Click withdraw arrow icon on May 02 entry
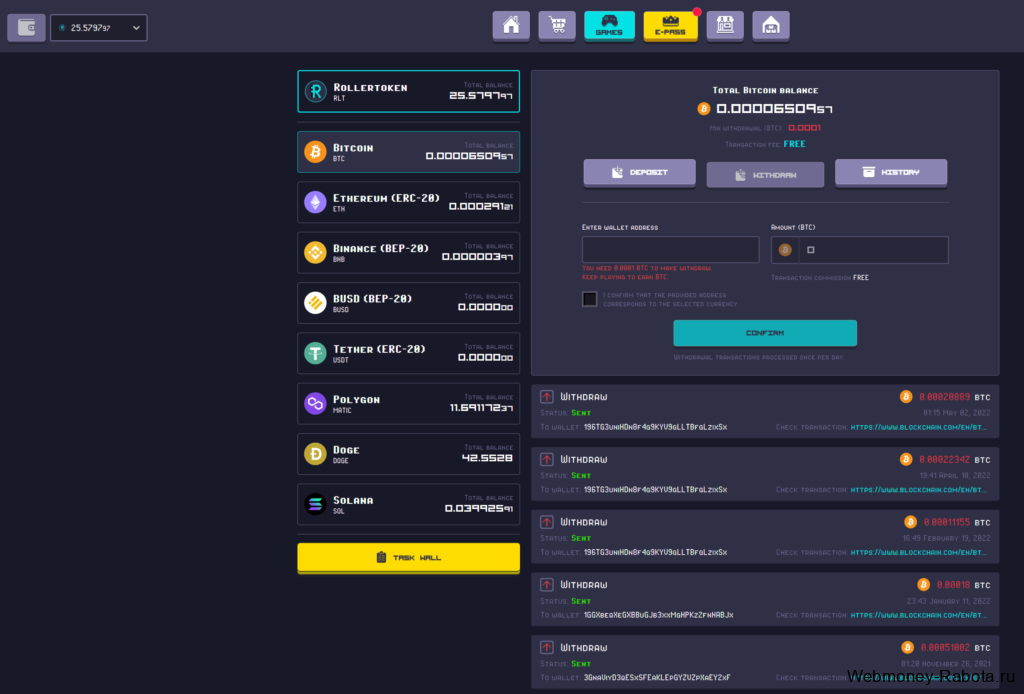 point(547,396)
